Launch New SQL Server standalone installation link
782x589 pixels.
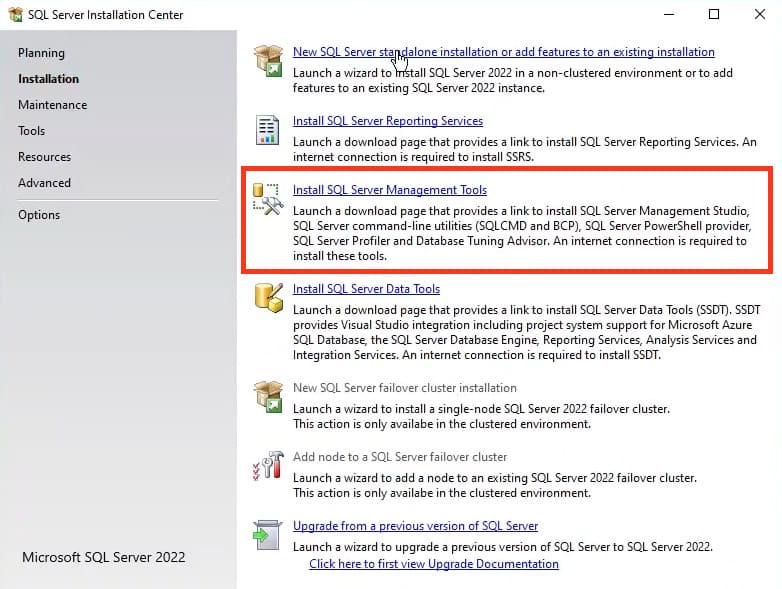503,52
